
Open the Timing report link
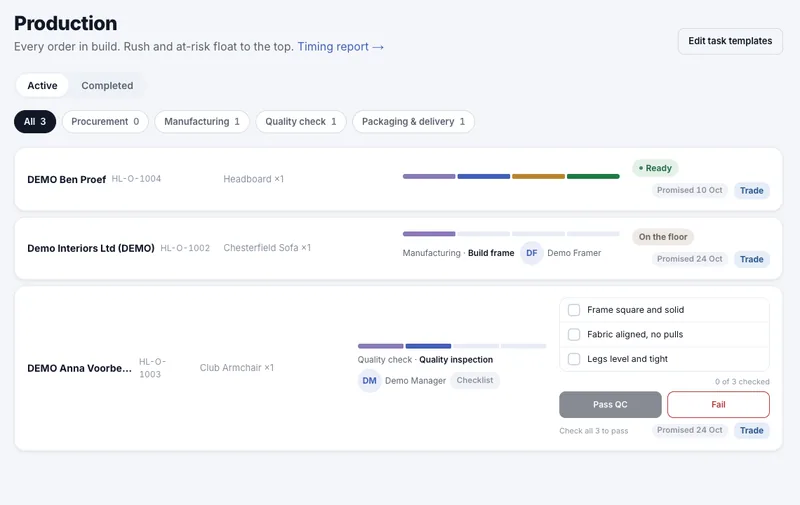[340, 46]
